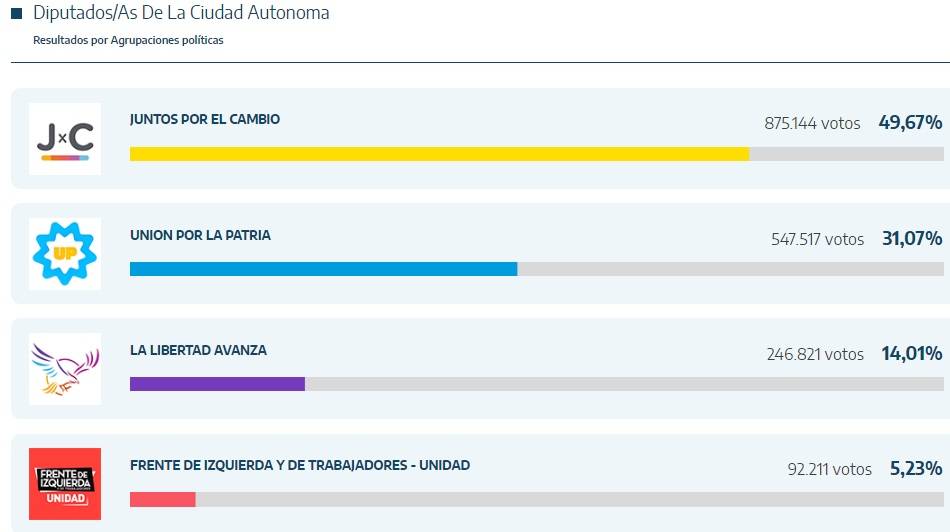Click the Juntos por el Cambio JxC logo
The height and width of the screenshot is (532, 950).
click(x=65, y=139)
